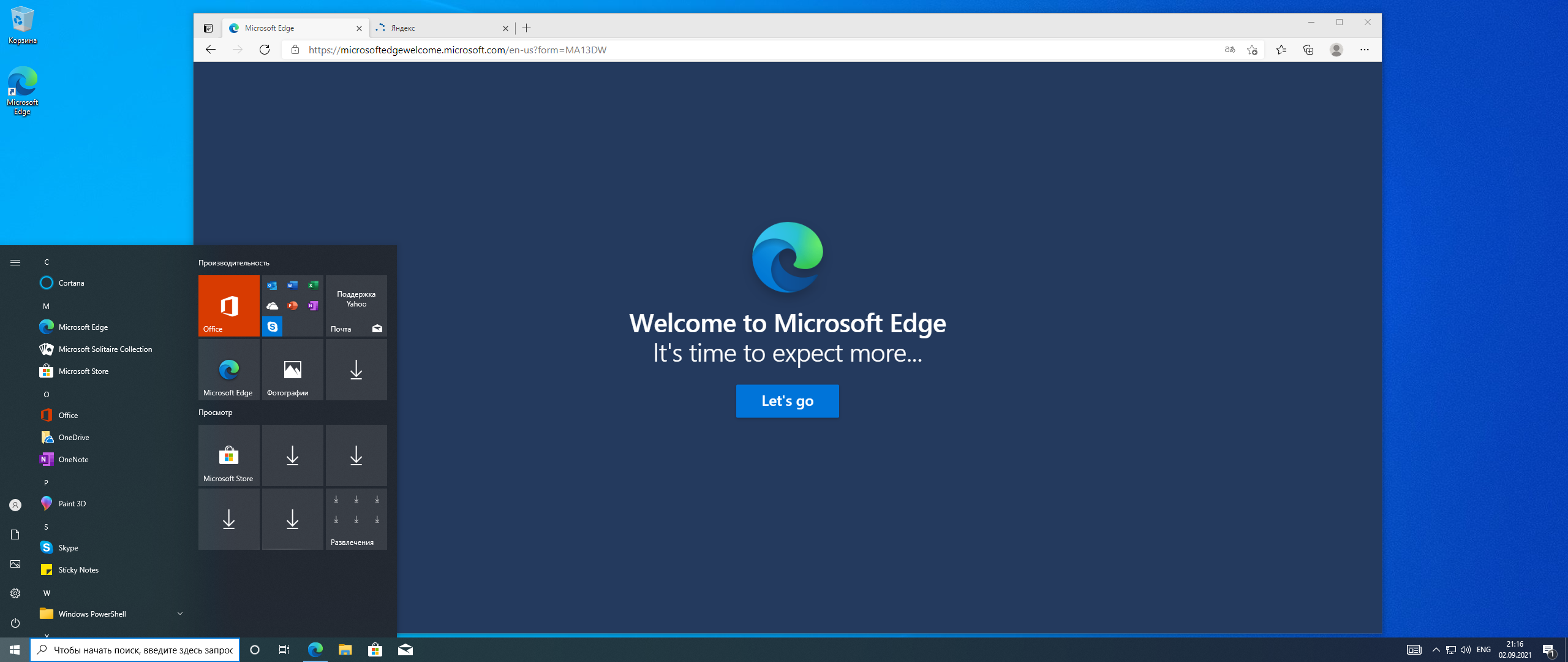Open the Office tile in Start

click(228, 305)
